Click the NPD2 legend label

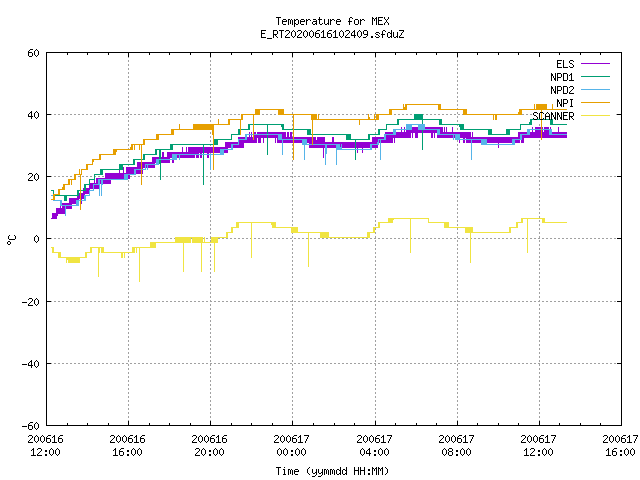click(x=562, y=90)
